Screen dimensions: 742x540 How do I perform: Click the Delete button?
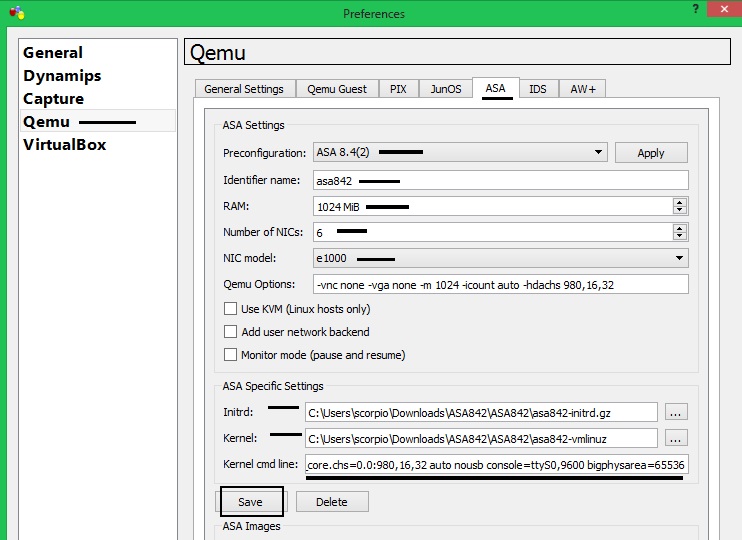pos(332,502)
